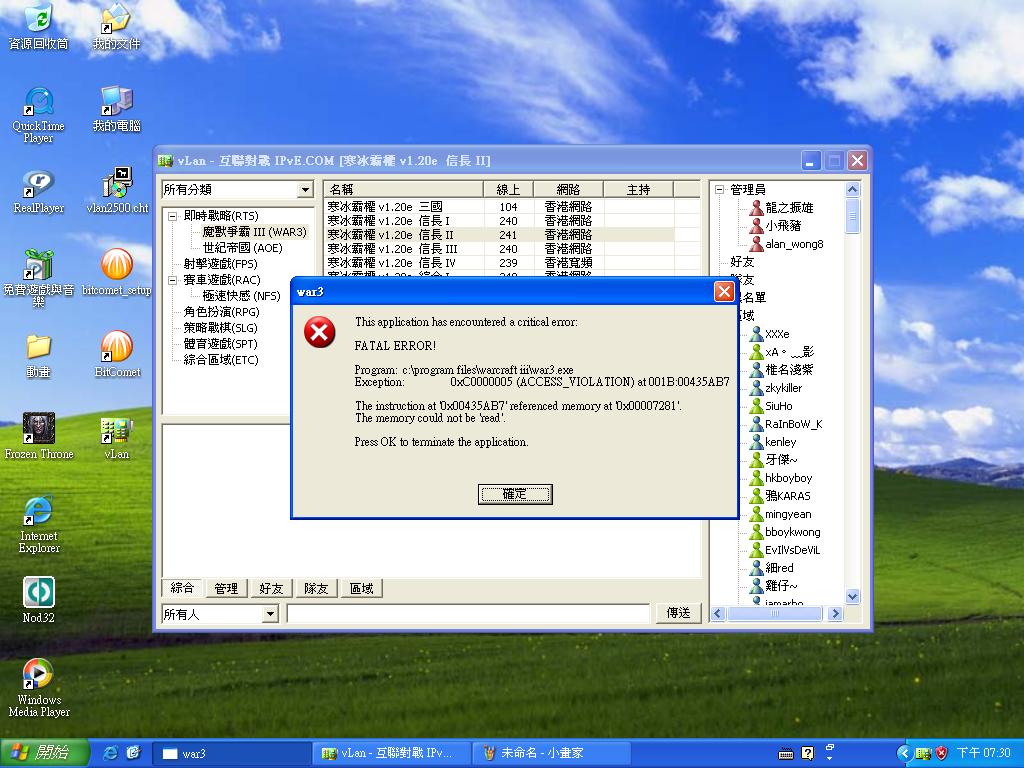This screenshot has height=768, width=1024.
Task: Open the Recycle Bin desktop icon
Action: click(38, 27)
